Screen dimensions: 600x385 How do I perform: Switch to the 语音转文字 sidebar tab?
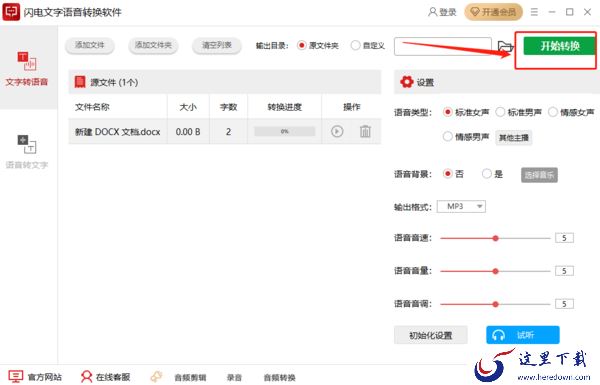coord(27,152)
